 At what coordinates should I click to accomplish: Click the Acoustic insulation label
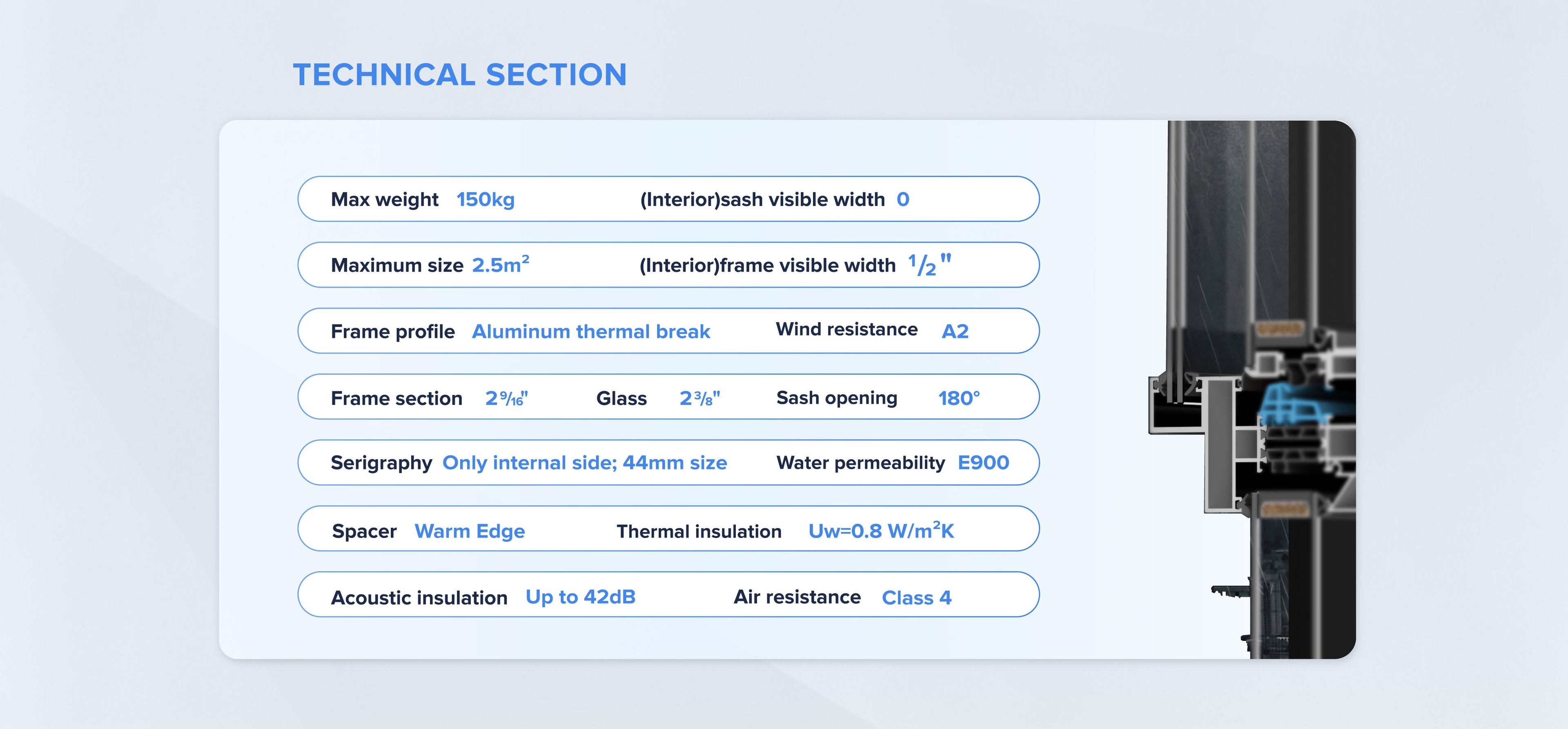click(x=419, y=598)
